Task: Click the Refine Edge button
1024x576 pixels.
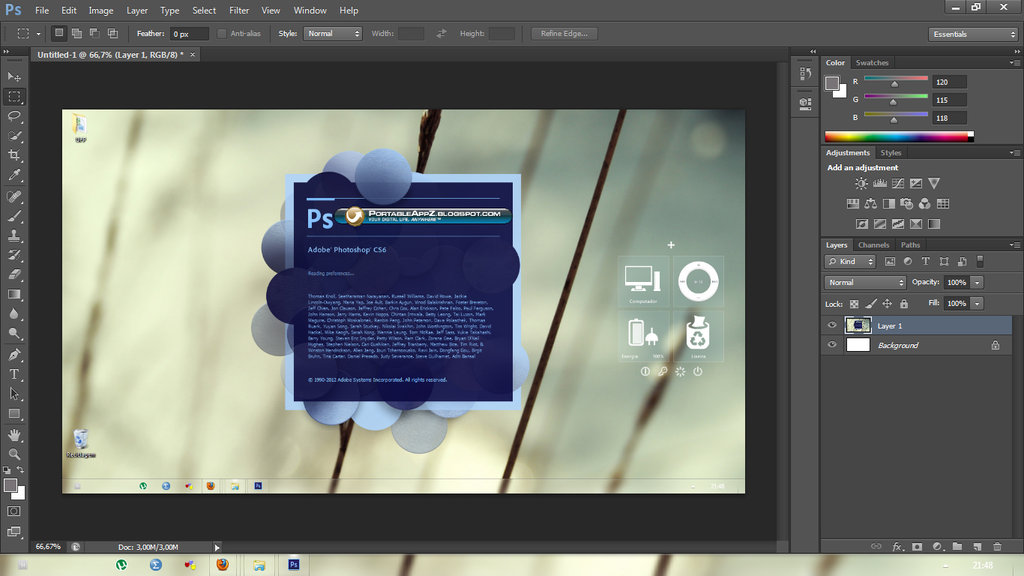Action: coord(565,33)
